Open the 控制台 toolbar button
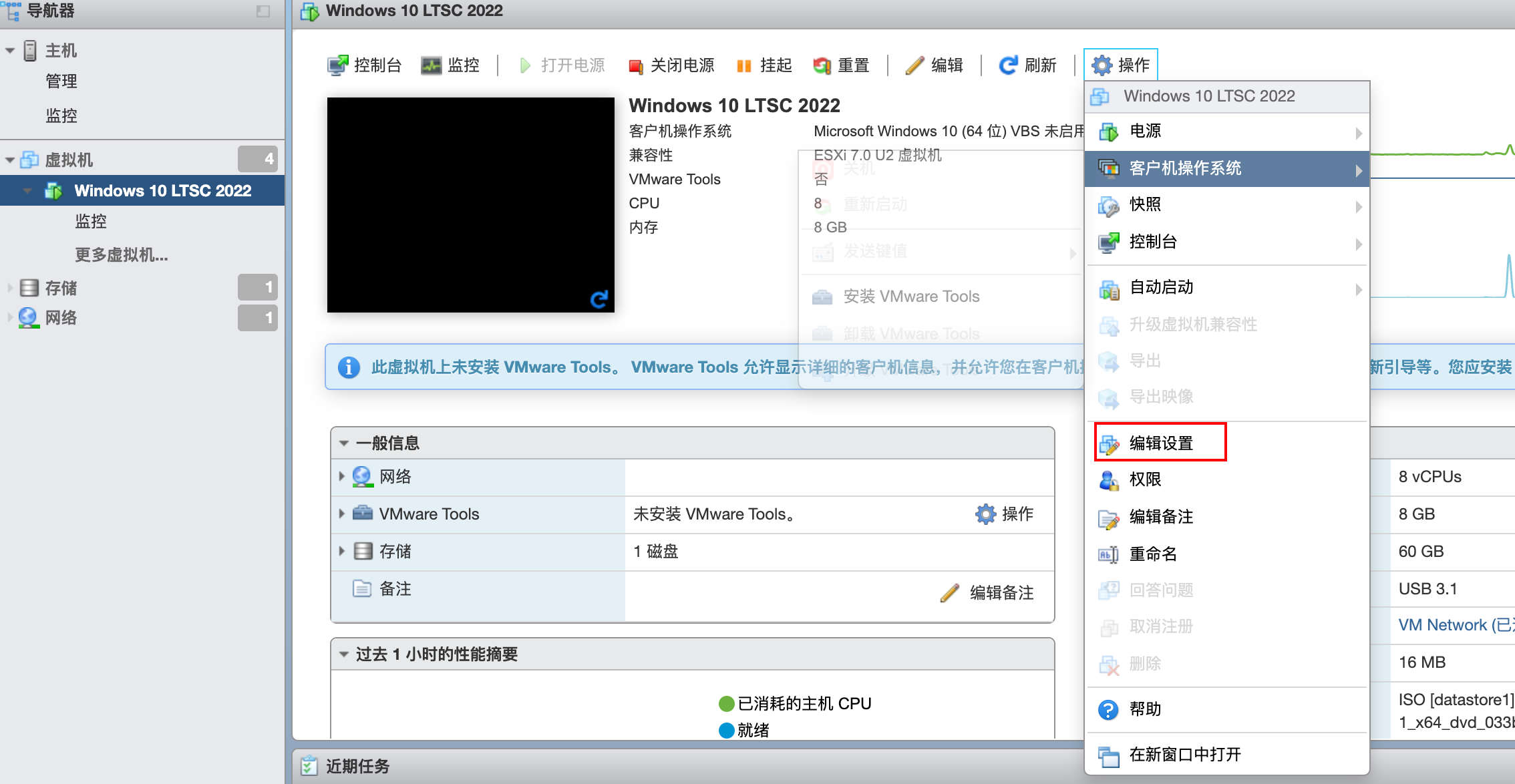Viewport: 1515px width, 784px height. [365, 65]
